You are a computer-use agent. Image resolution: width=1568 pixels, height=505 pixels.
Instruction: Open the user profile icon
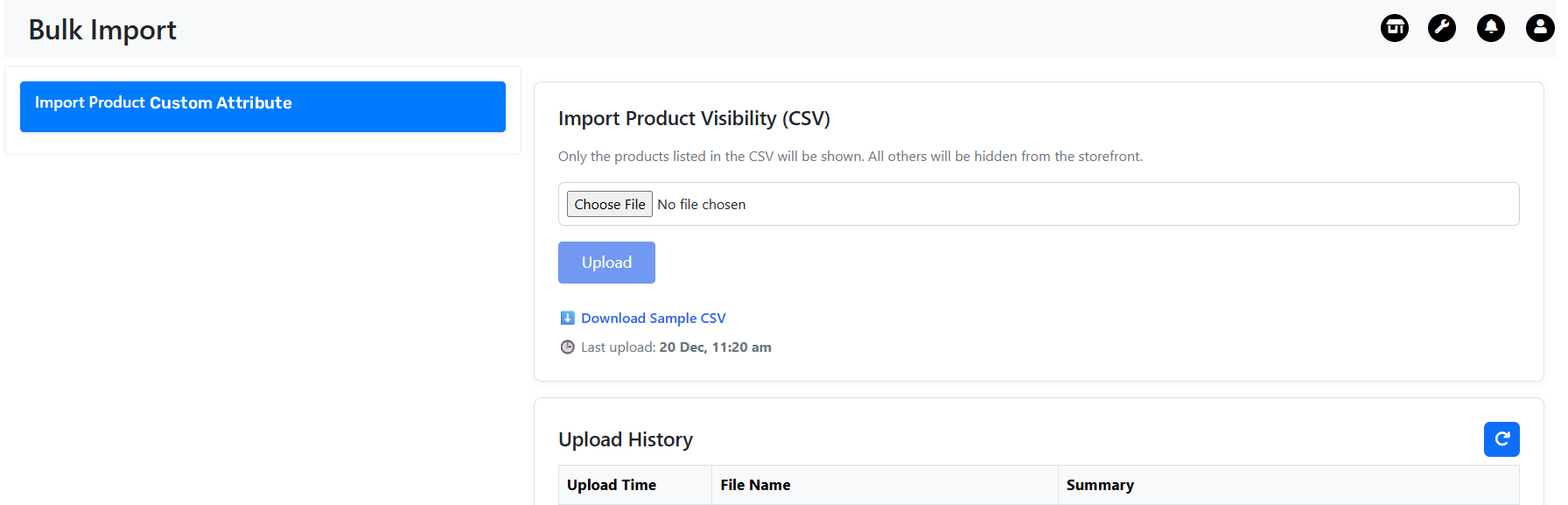(1540, 28)
